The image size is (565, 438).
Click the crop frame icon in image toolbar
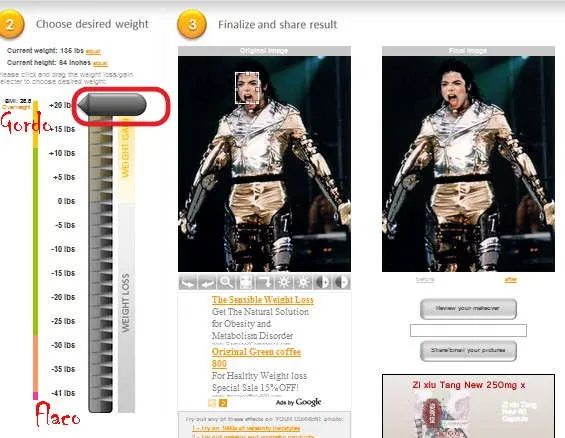point(245,282)
